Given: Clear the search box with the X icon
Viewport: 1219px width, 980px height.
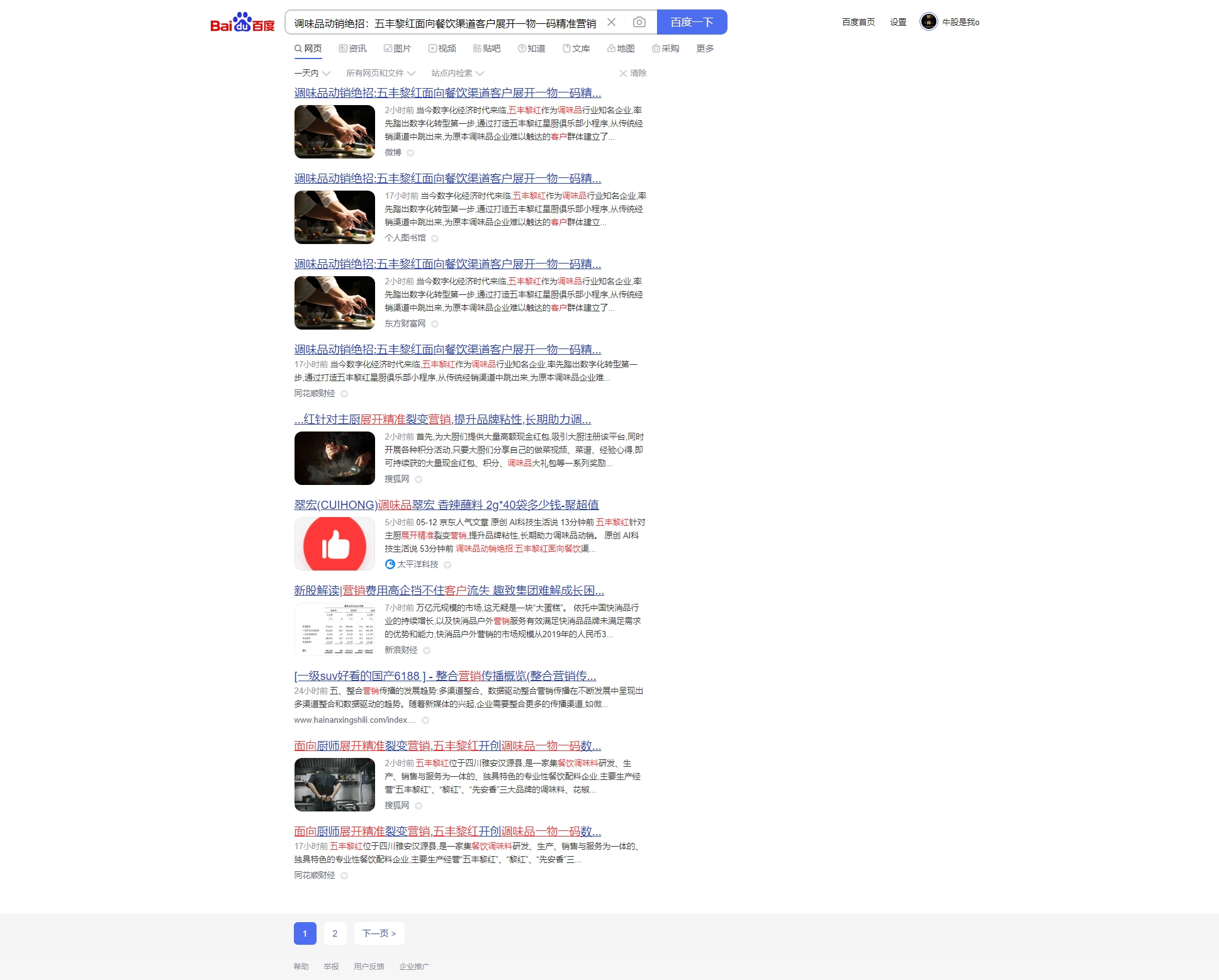Looking at the screenshot, I should point(611,22).
